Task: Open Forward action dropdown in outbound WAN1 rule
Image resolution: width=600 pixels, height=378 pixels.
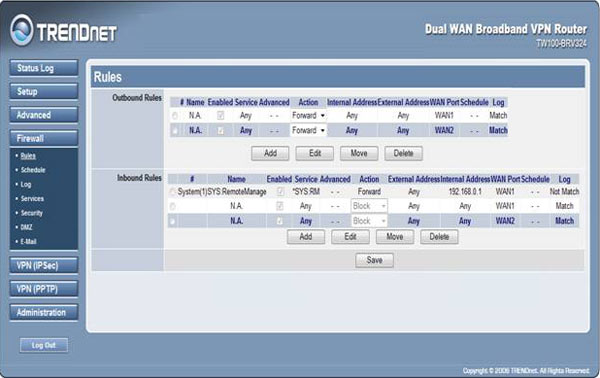Action: coord(308,116)
